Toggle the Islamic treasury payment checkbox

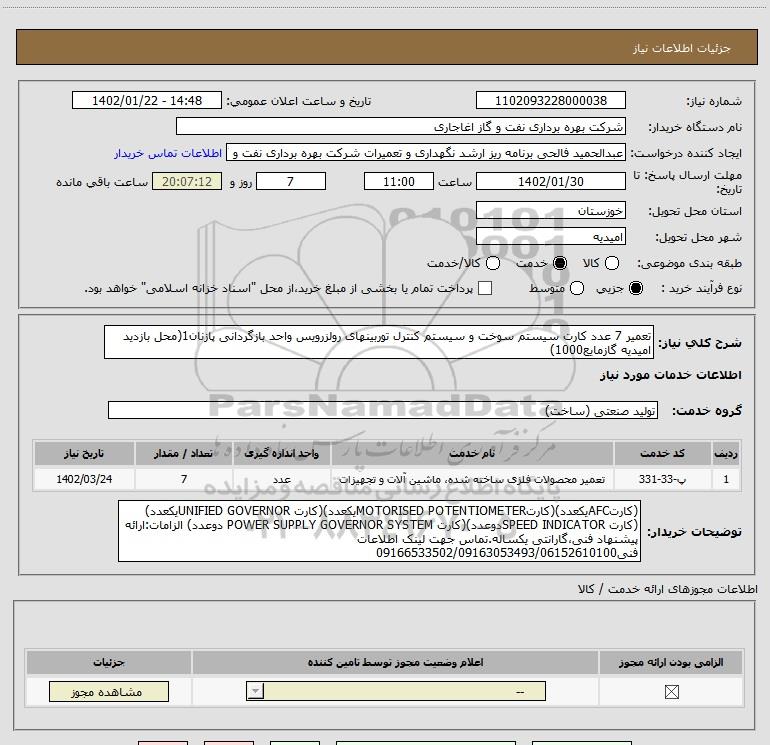point(485,288)
